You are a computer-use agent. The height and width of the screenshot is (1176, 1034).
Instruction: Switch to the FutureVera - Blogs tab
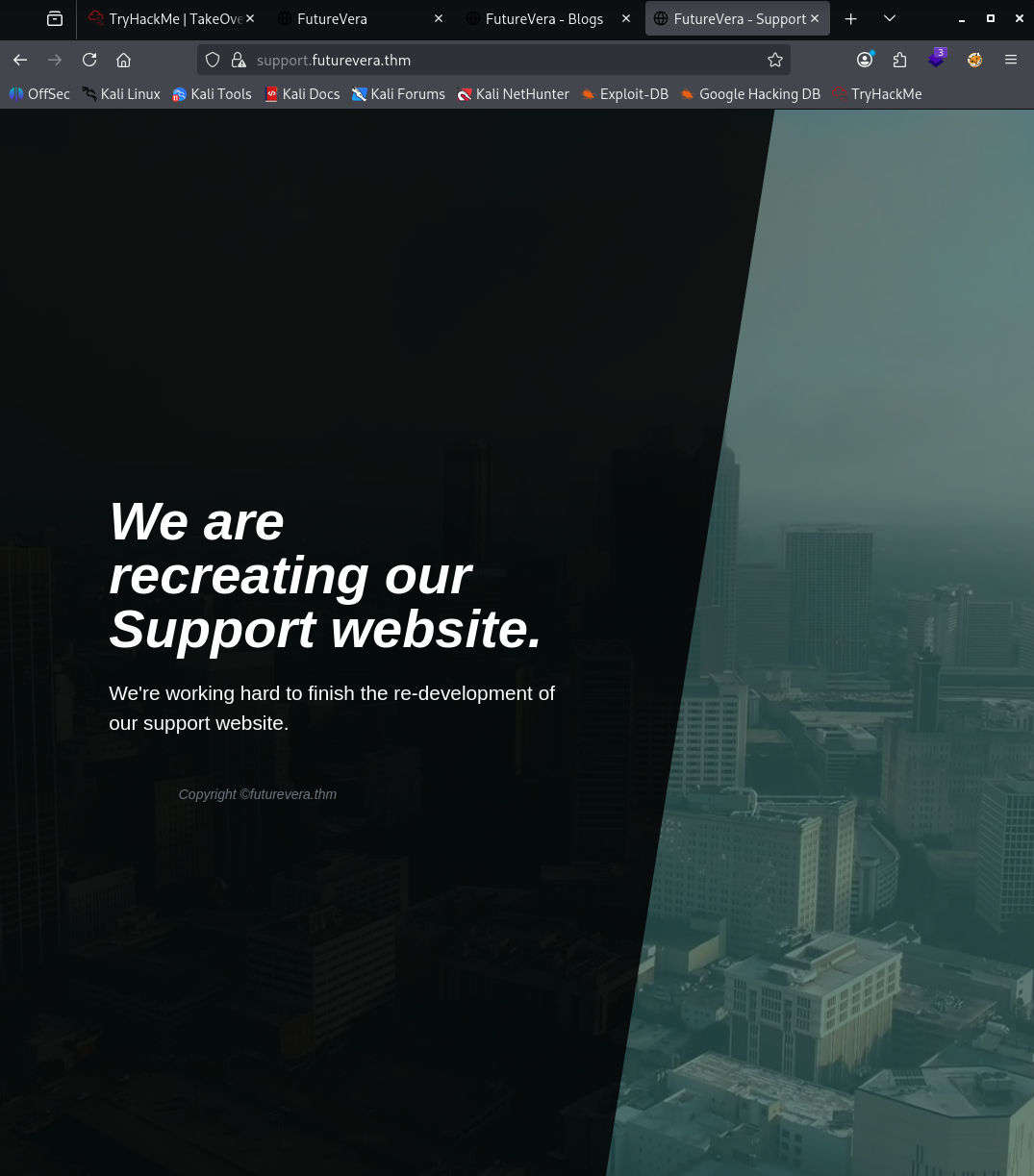[543, 18]
